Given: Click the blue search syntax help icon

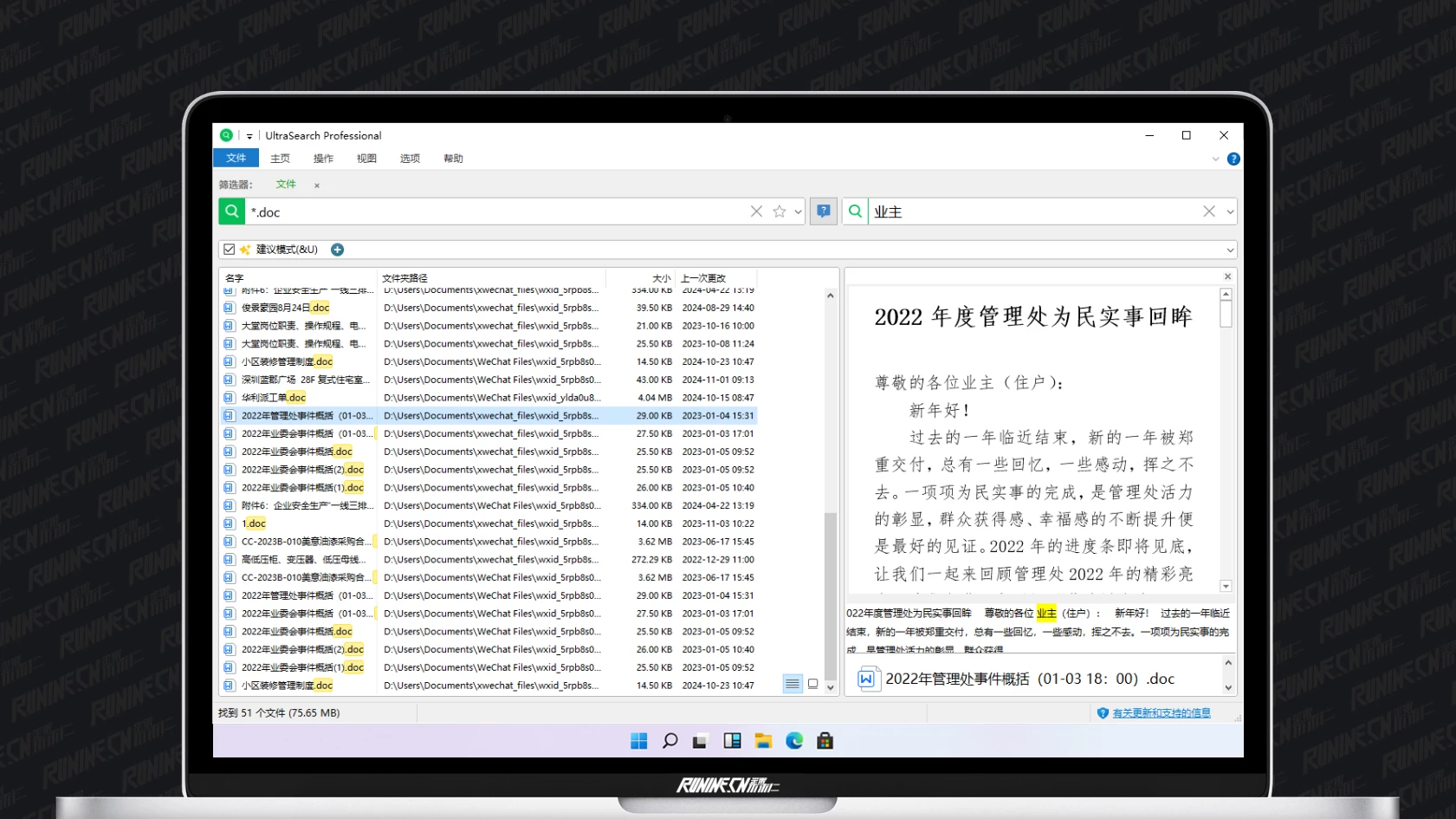Looking at the screenshot, I should 823,211.
